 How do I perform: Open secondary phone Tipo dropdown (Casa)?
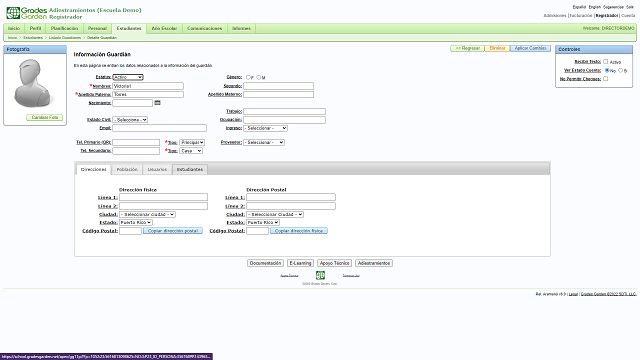click(191, 151)
